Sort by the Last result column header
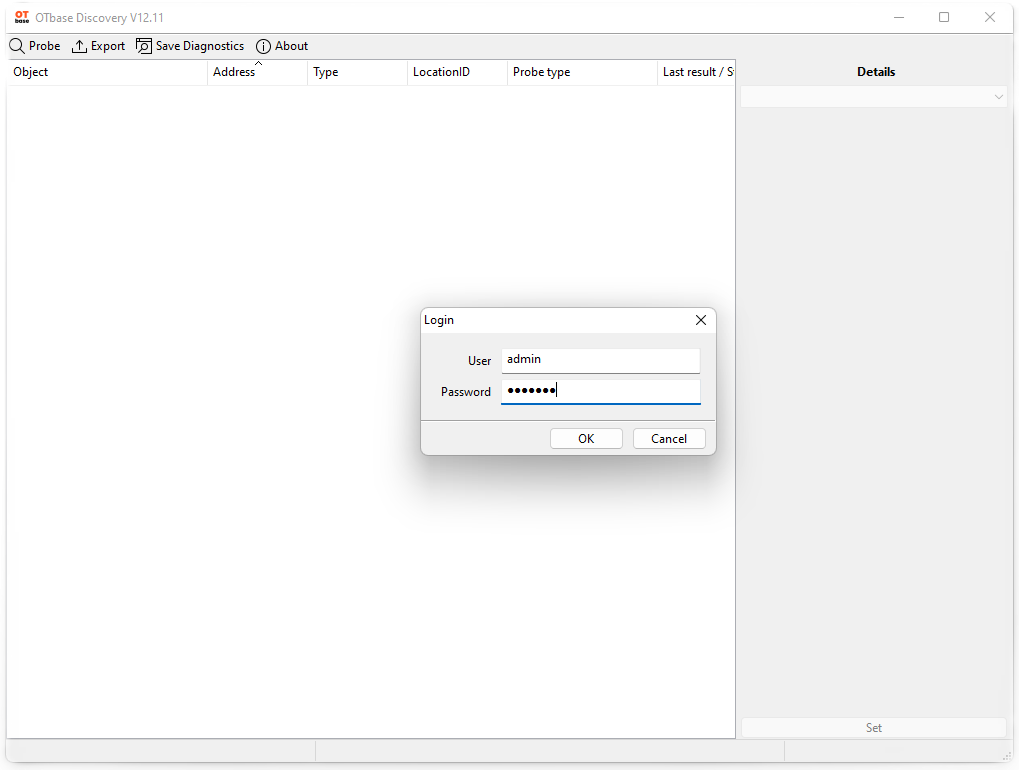This screenshot has height=770, width=1019. [696, 72]
